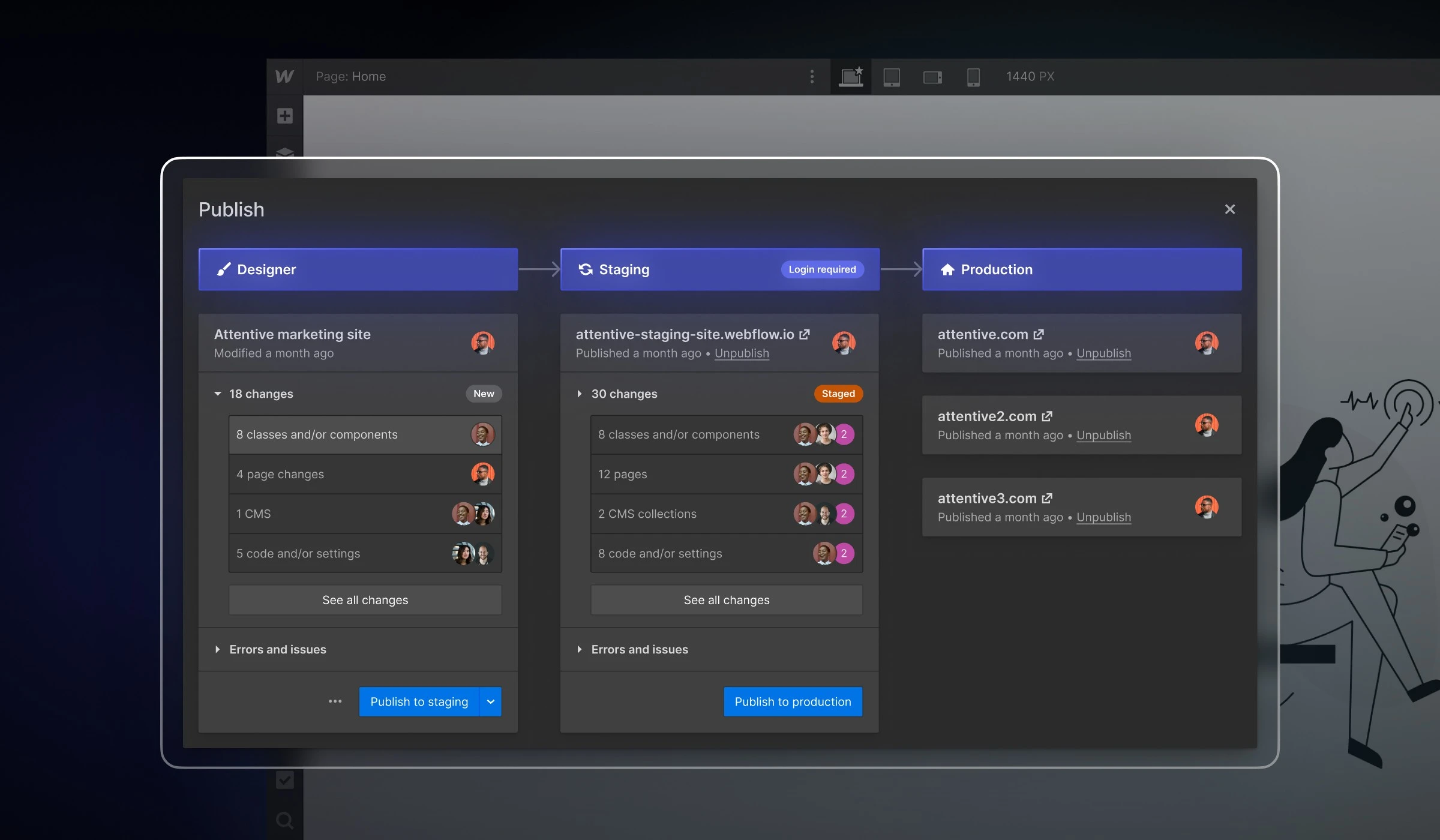This screenshot has width=1440, height=840.
Task: Click the search icon in the left sidebar
Action: coord(285,819)
